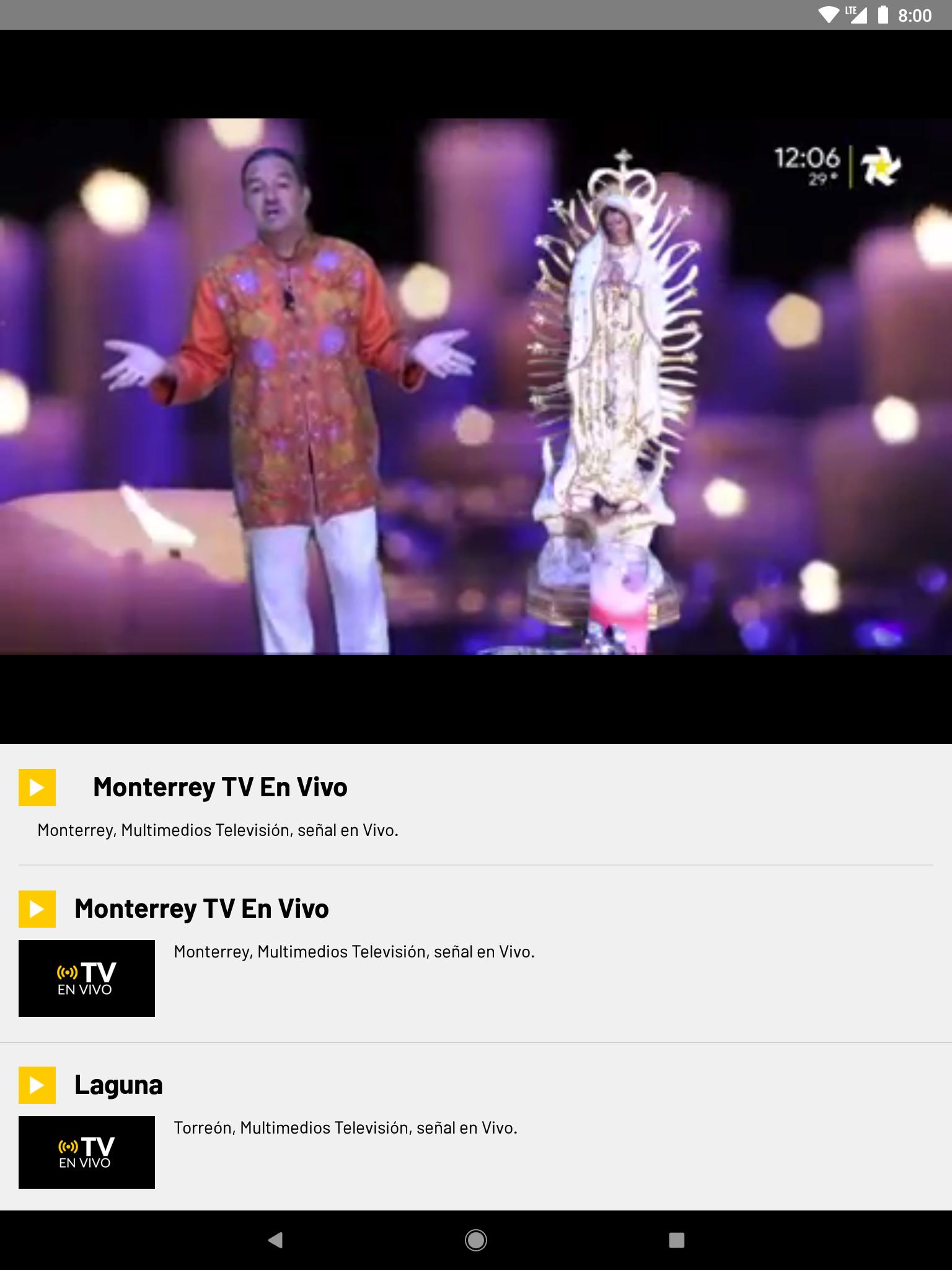Tap the Android home circle button
This screenshot has width=952, height=1270.
click(x=476, y=1240)
